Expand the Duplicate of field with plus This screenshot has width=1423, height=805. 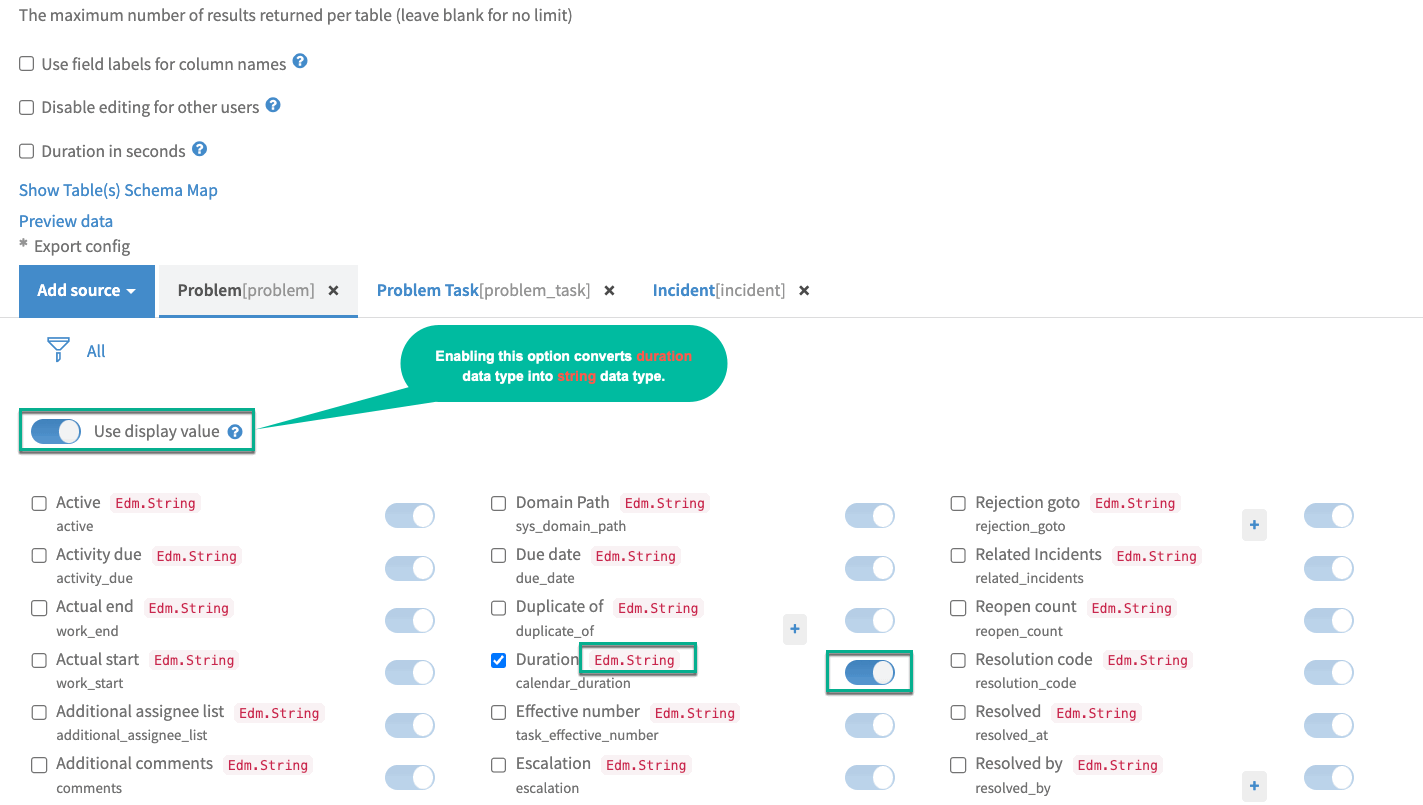pos(795,629)
